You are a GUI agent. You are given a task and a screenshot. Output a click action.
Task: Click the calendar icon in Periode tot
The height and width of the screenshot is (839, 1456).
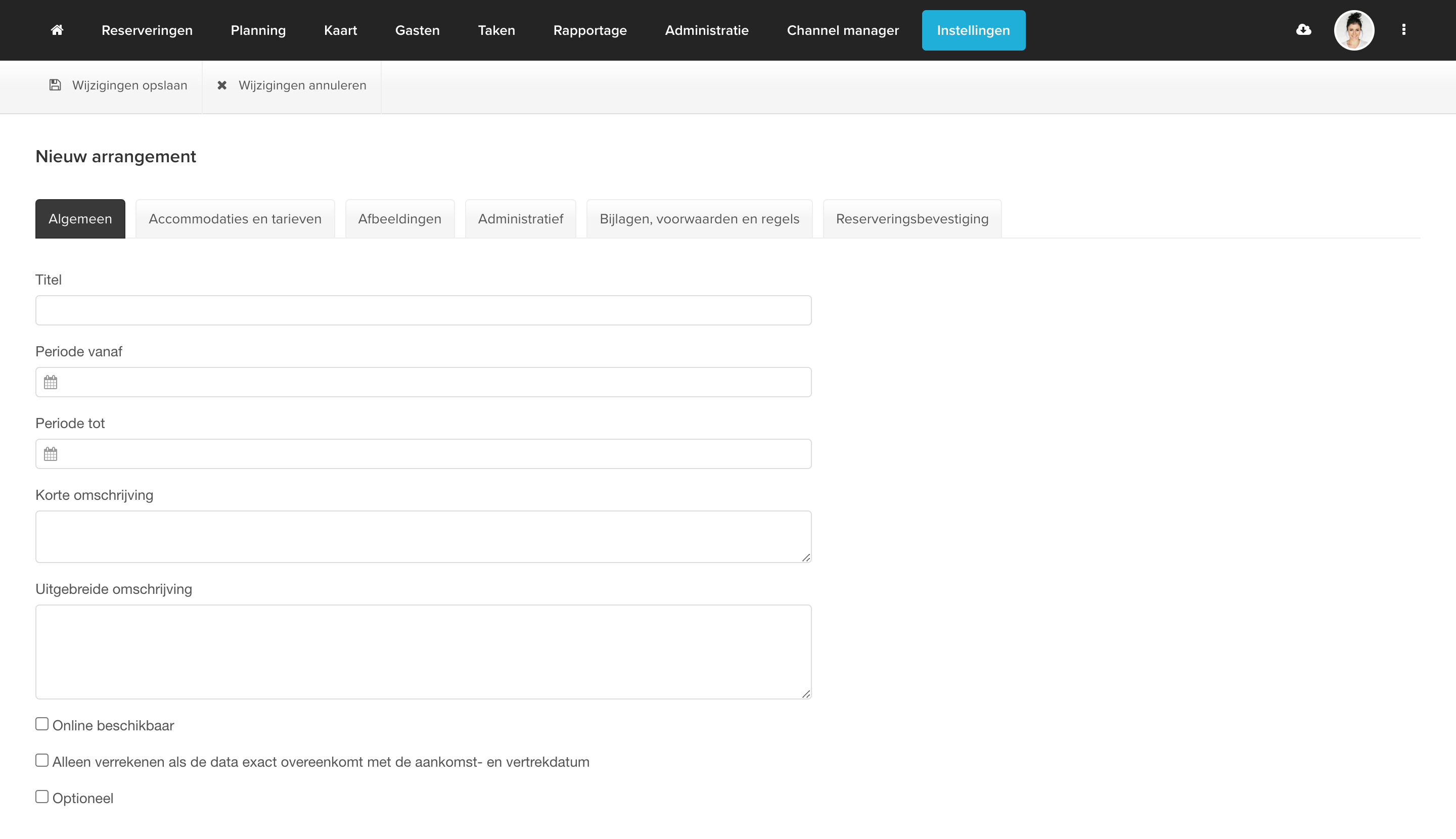click(51, 454)
